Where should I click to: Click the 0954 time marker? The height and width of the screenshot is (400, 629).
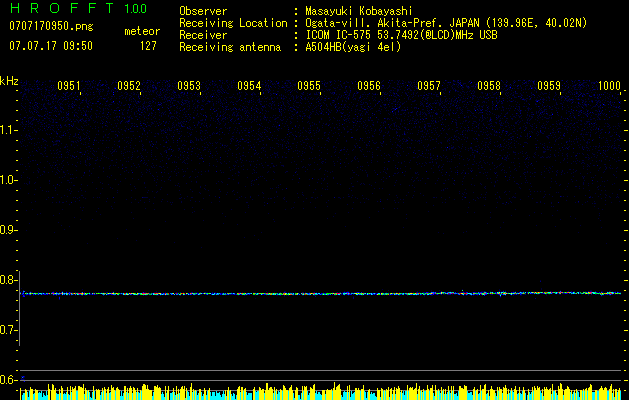point(249,86)
